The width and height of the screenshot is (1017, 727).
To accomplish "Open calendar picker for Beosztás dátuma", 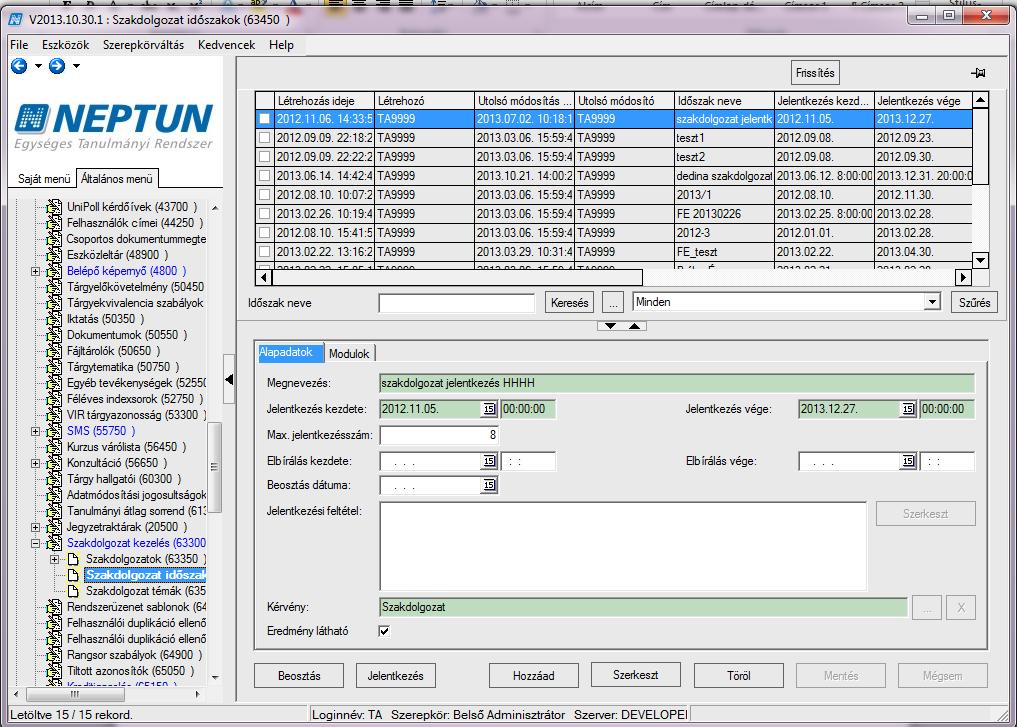I will coord(489,485).
